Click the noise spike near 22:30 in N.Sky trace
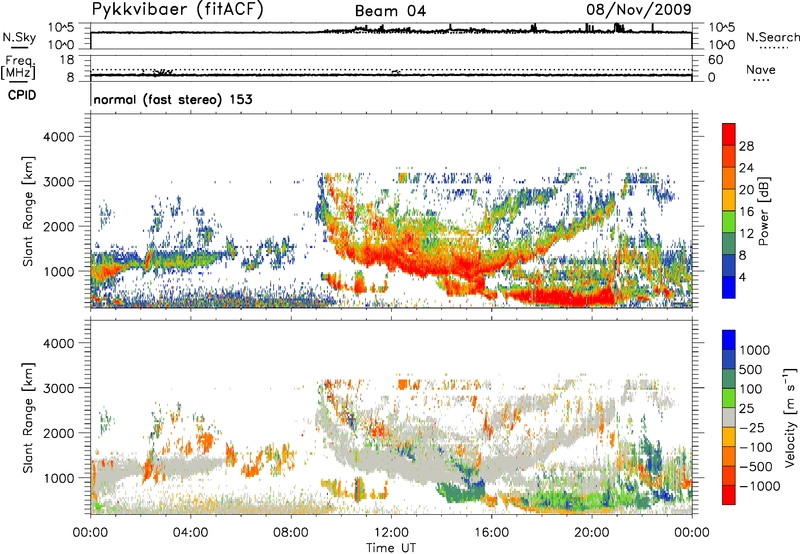800x554 pixels. [653, 28]
